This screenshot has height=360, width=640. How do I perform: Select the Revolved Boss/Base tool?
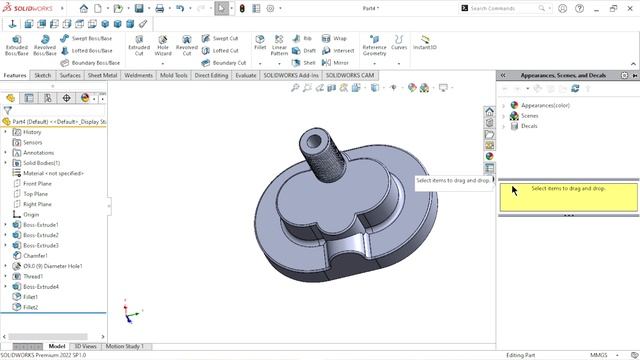(x=45, y=45)
